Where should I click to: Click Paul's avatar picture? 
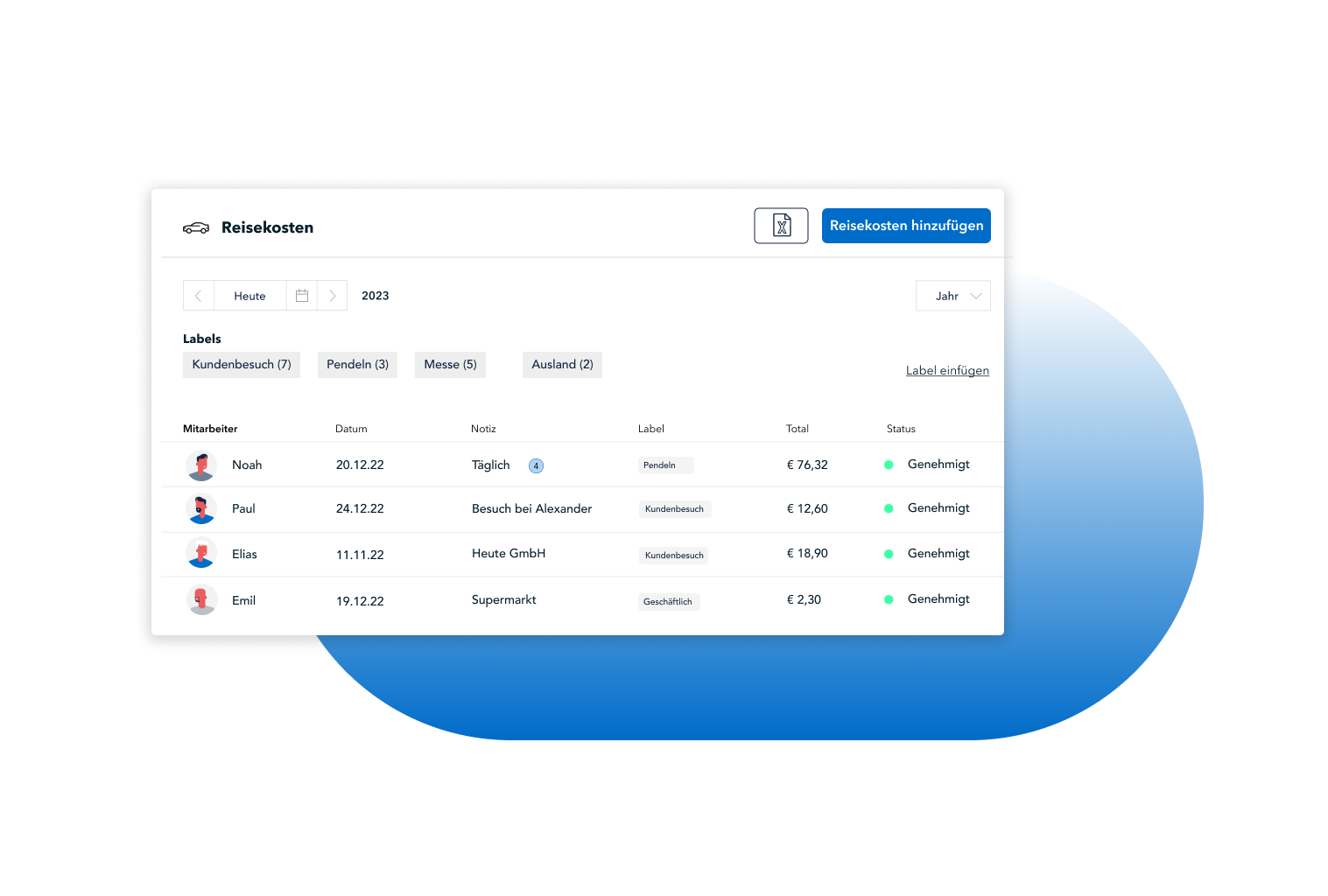point(201,509)
